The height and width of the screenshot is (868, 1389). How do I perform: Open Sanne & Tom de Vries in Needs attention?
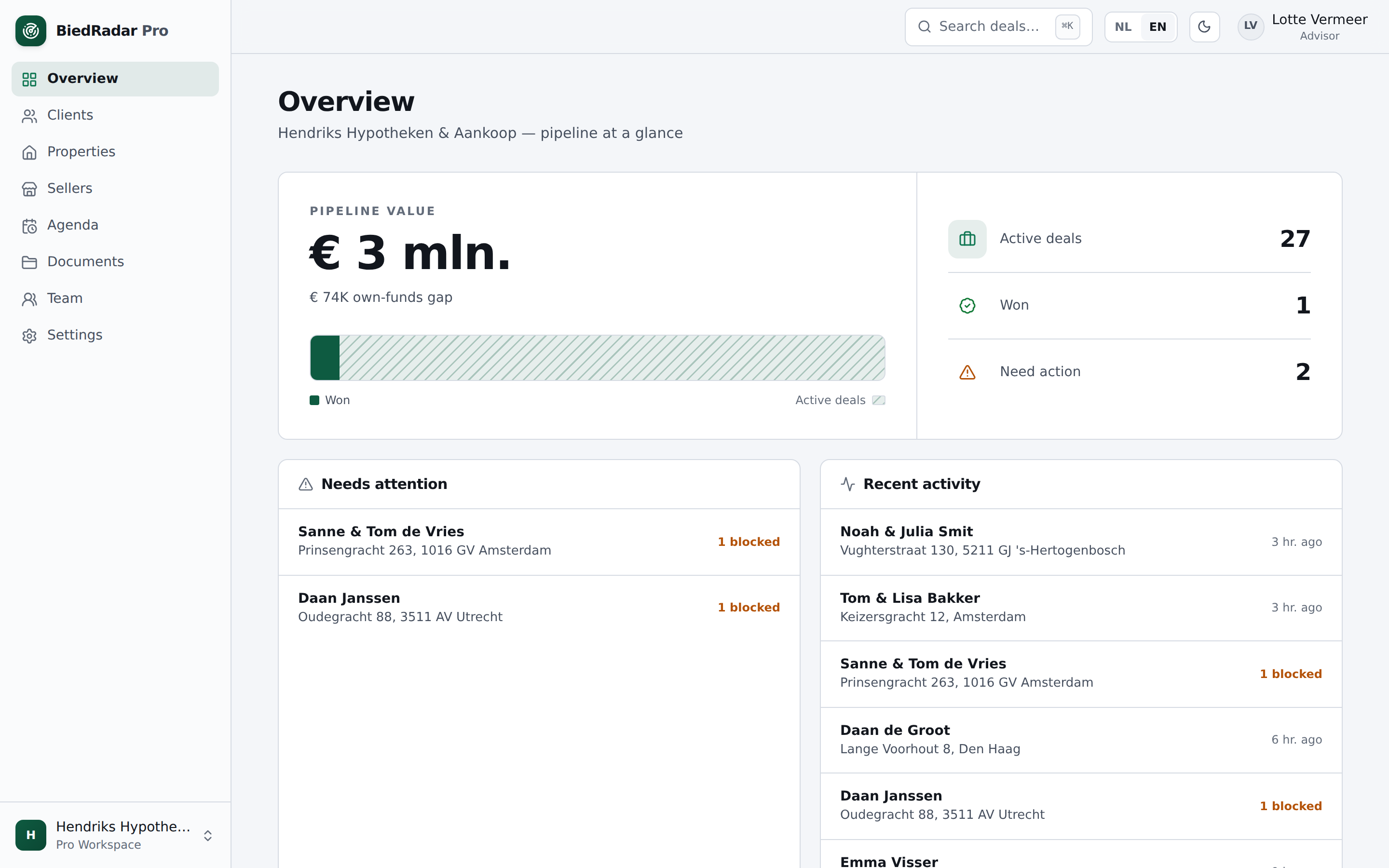tap(539, 542)
